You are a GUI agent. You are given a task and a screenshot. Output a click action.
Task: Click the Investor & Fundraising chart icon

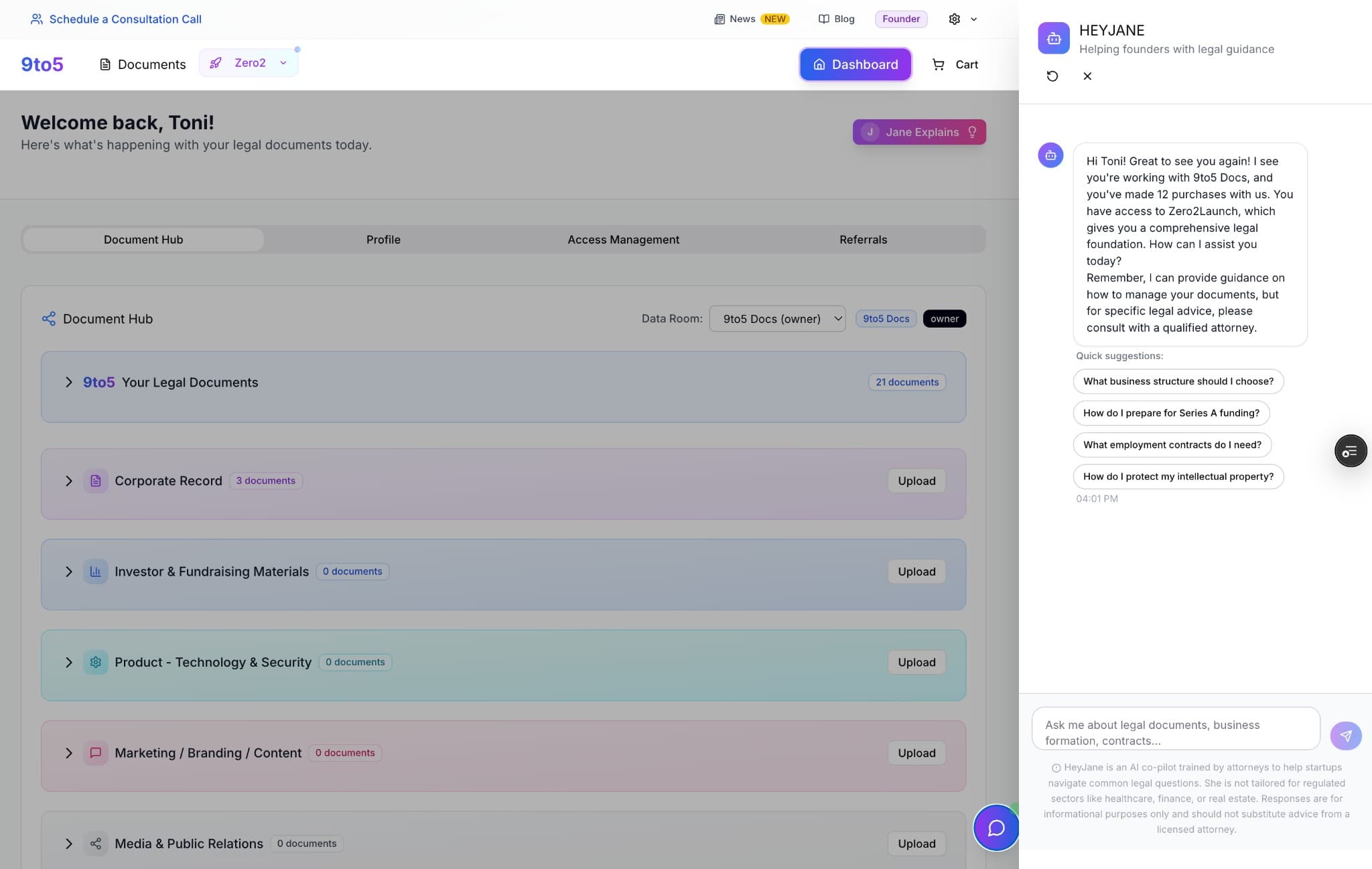pyautogui.click(x=96, y=572)
